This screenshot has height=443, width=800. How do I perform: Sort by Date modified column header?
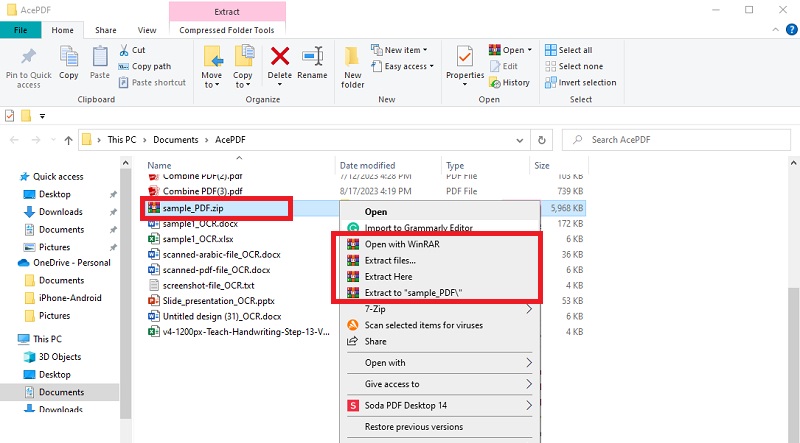(x=367, y=165)
